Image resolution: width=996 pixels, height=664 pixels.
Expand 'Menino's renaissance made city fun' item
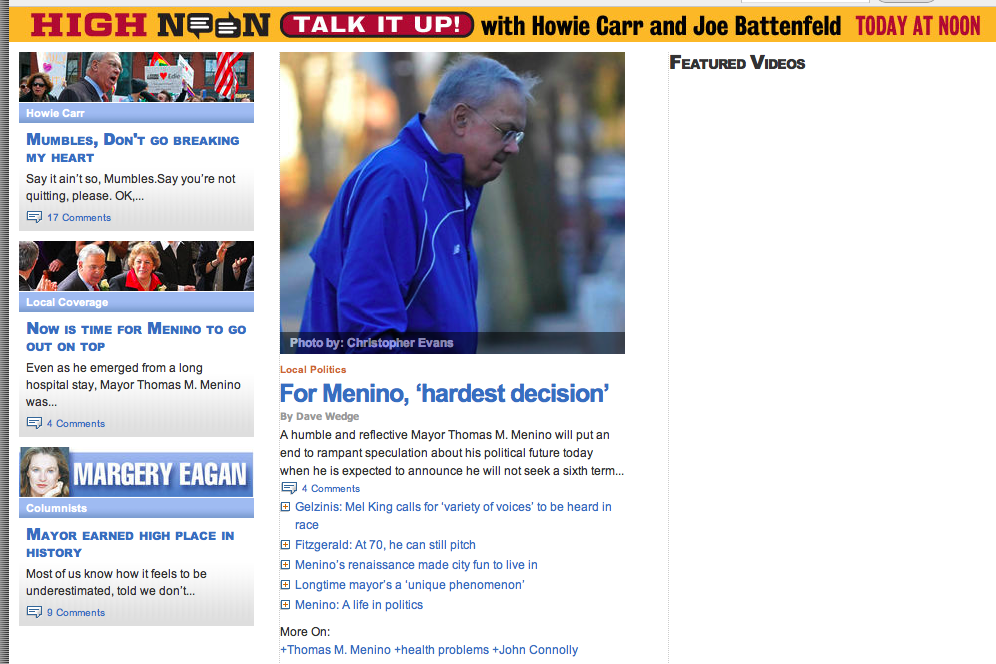tap(286, 565)
